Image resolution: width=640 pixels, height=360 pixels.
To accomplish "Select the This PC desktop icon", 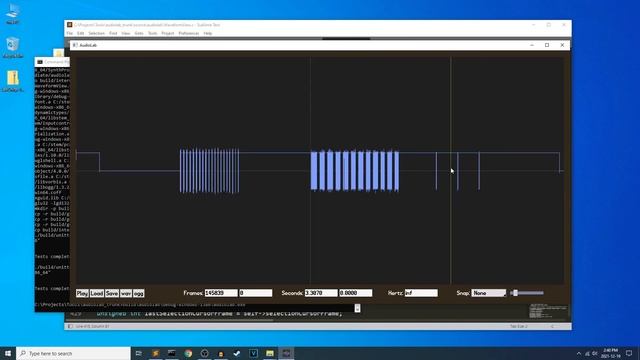I will tap(13, 13).
